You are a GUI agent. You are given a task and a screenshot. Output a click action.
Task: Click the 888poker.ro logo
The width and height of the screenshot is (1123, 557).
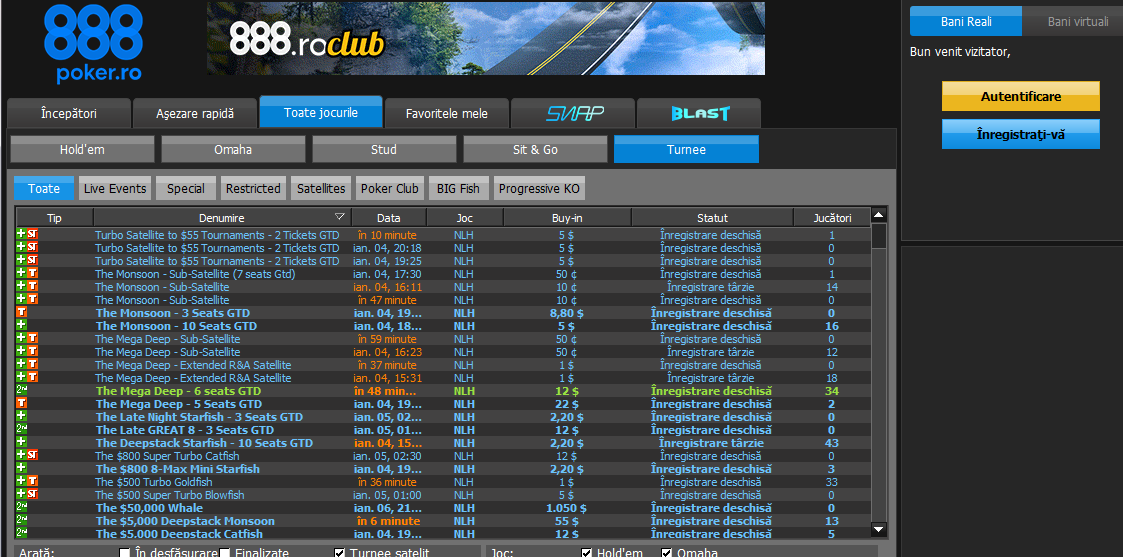pos(93,44)
